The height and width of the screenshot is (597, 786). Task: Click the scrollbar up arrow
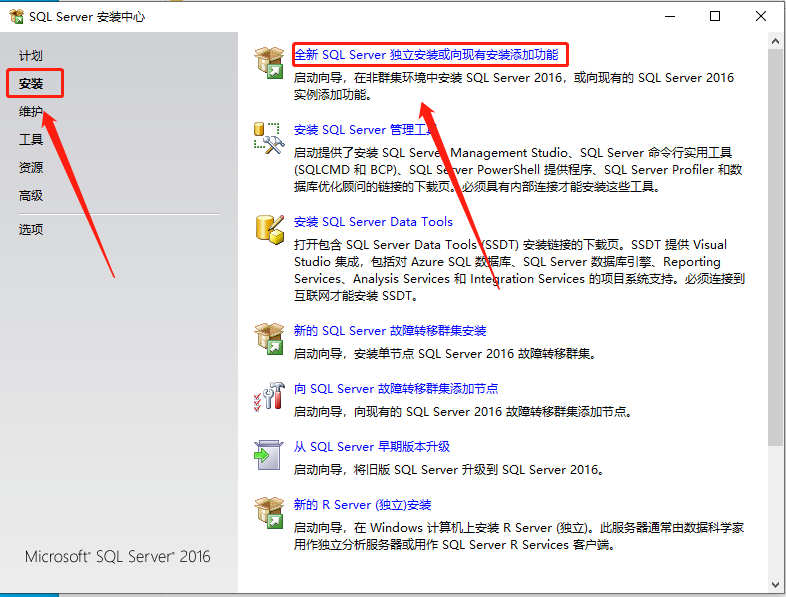pyautogui.click(x=775, y=42)
